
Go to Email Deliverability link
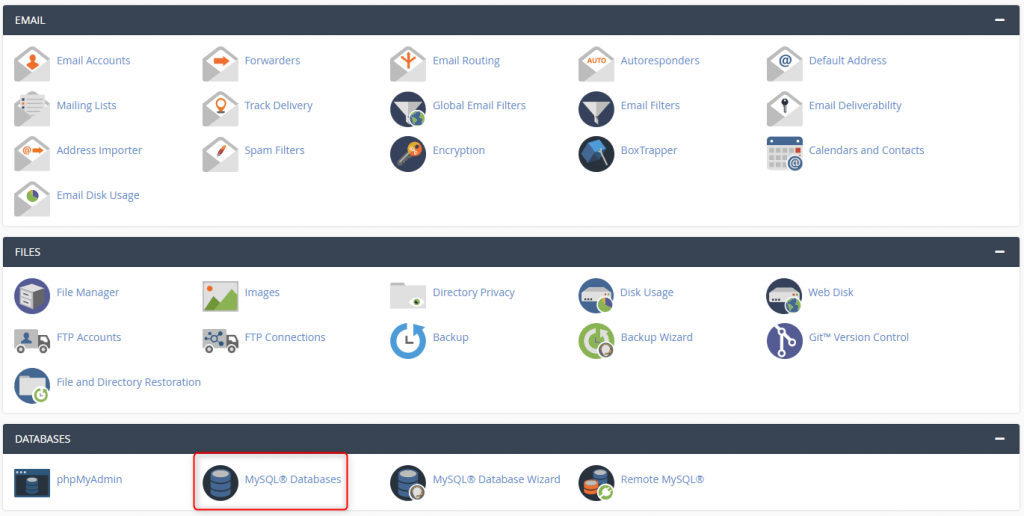click(x=855, y=106)
